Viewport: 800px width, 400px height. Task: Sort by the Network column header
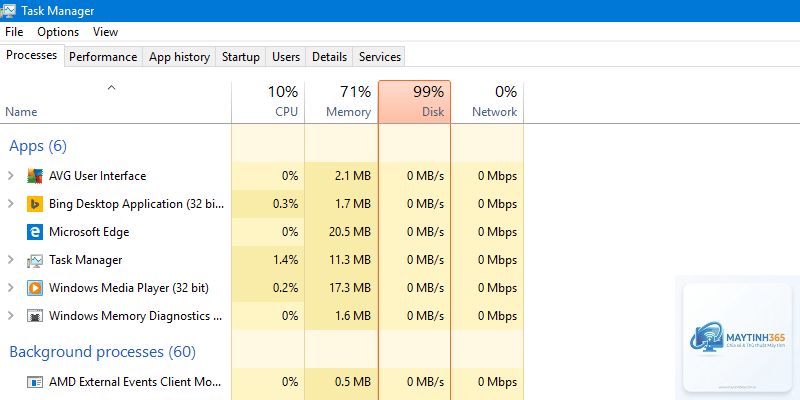click(487, 102)
